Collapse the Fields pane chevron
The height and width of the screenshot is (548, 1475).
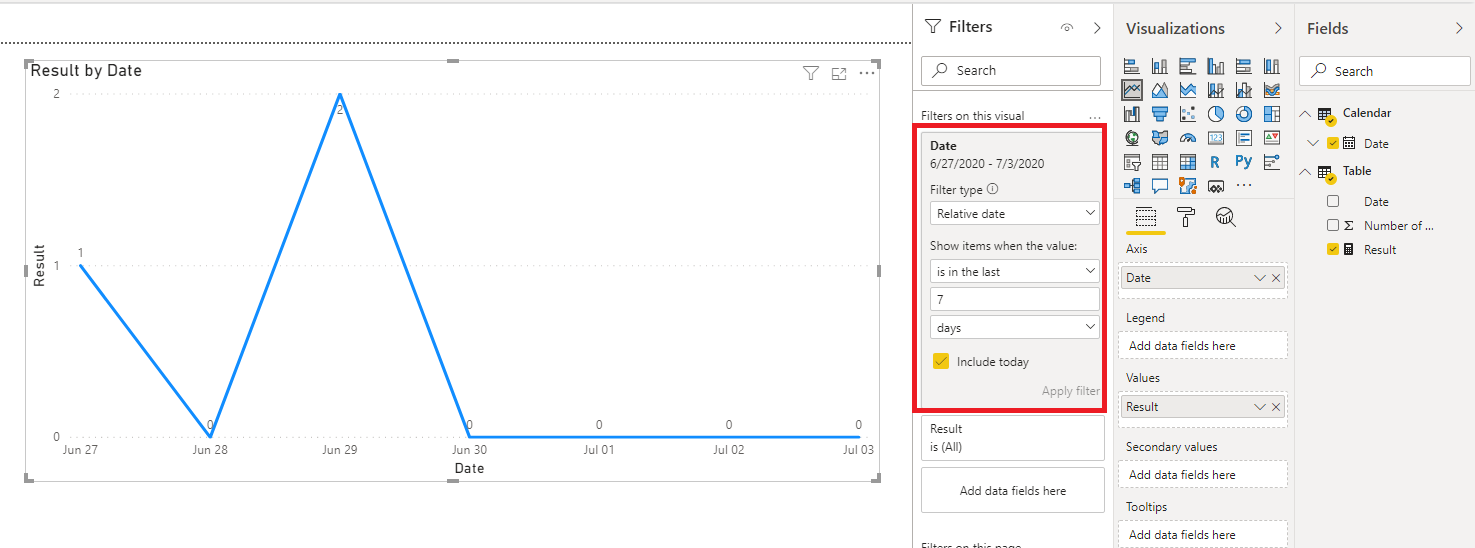(1459, 28)
